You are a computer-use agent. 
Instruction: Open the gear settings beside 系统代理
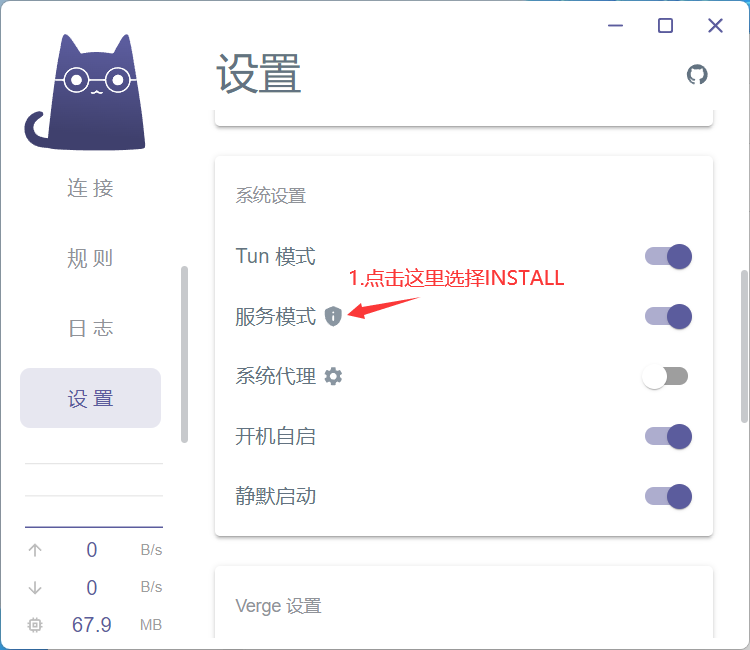333,376
